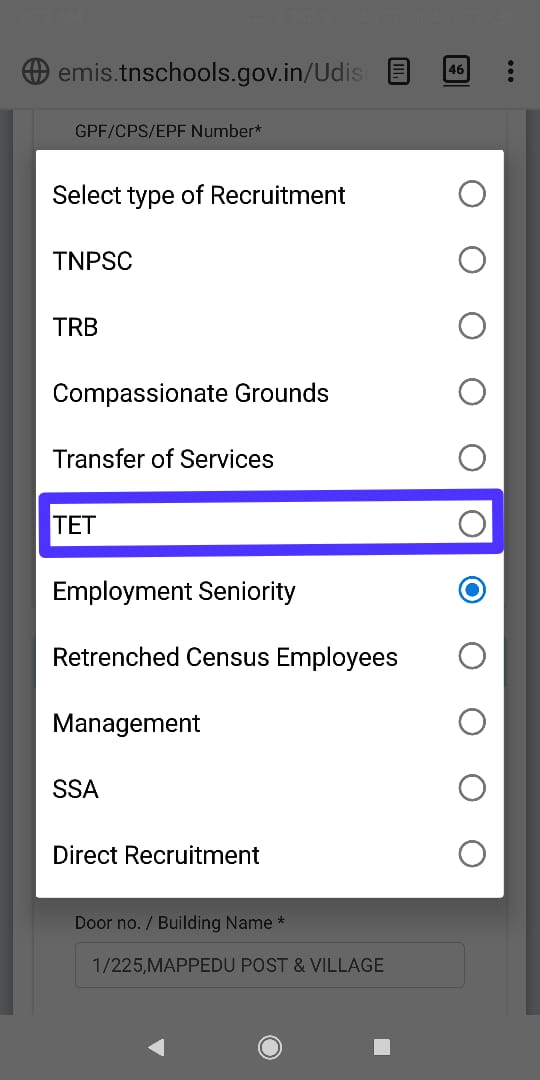Tap the Android home circle icon

pos(269,1047)
